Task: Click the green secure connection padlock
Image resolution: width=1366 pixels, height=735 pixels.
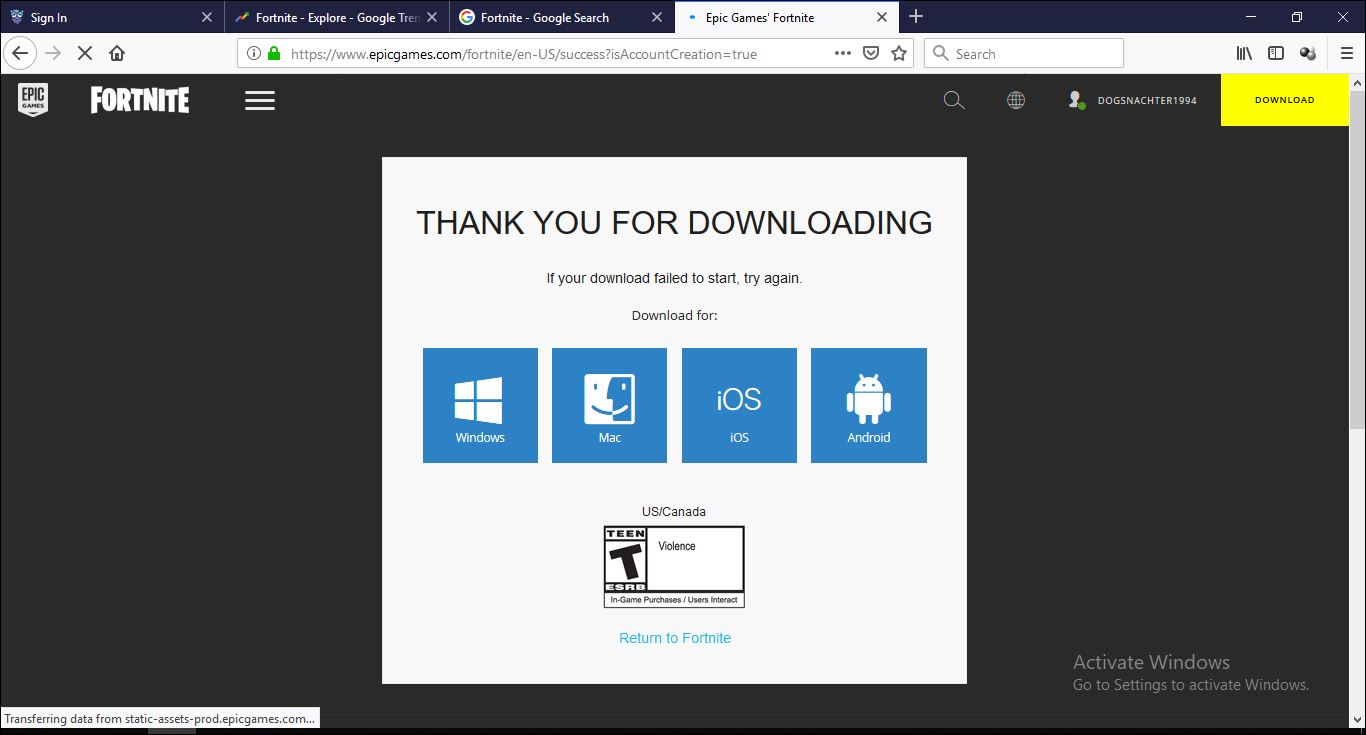Action: pos(274,54)
